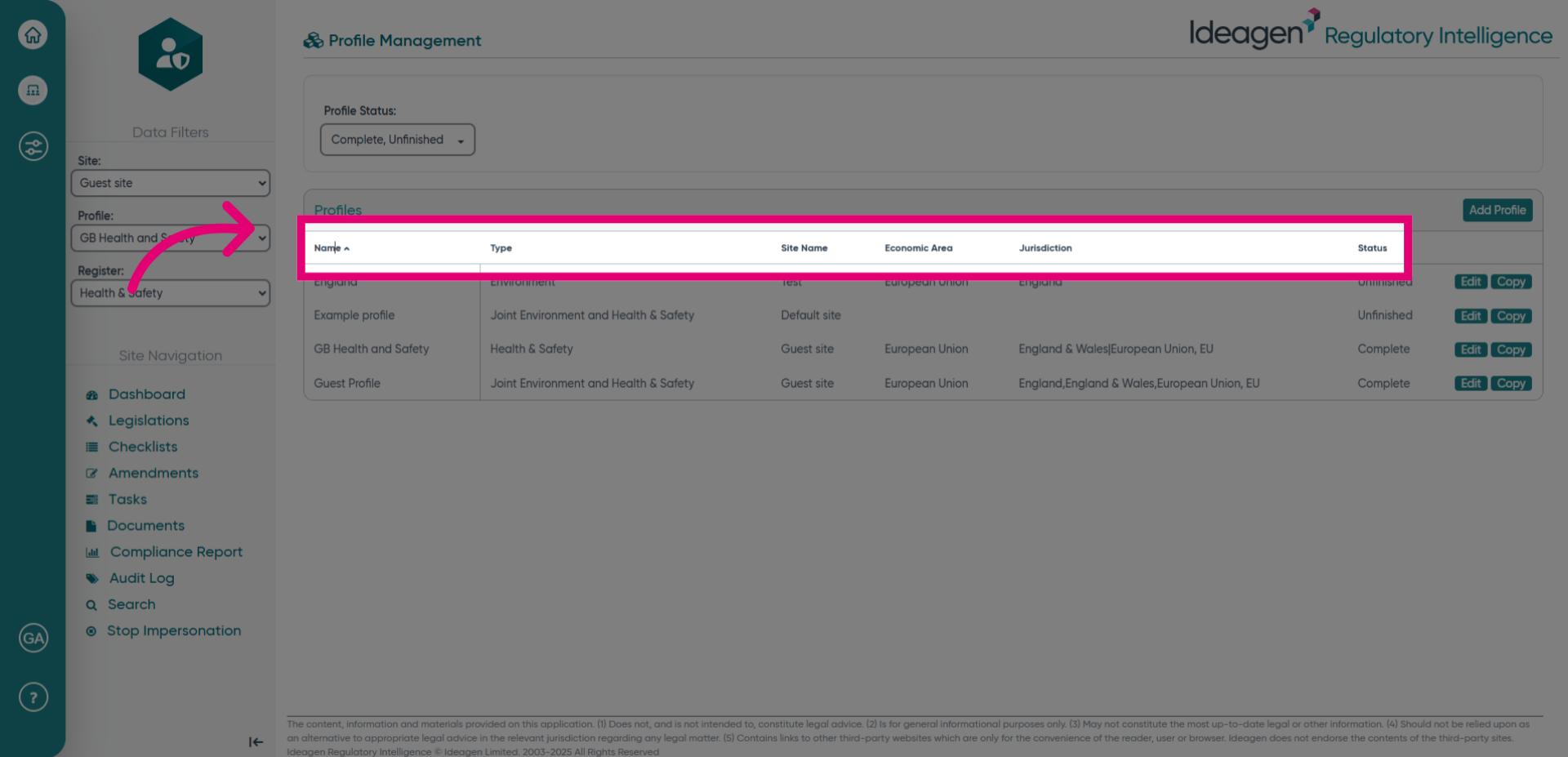
Task: Click the Checklists list icon
Action: coord(91,448)
